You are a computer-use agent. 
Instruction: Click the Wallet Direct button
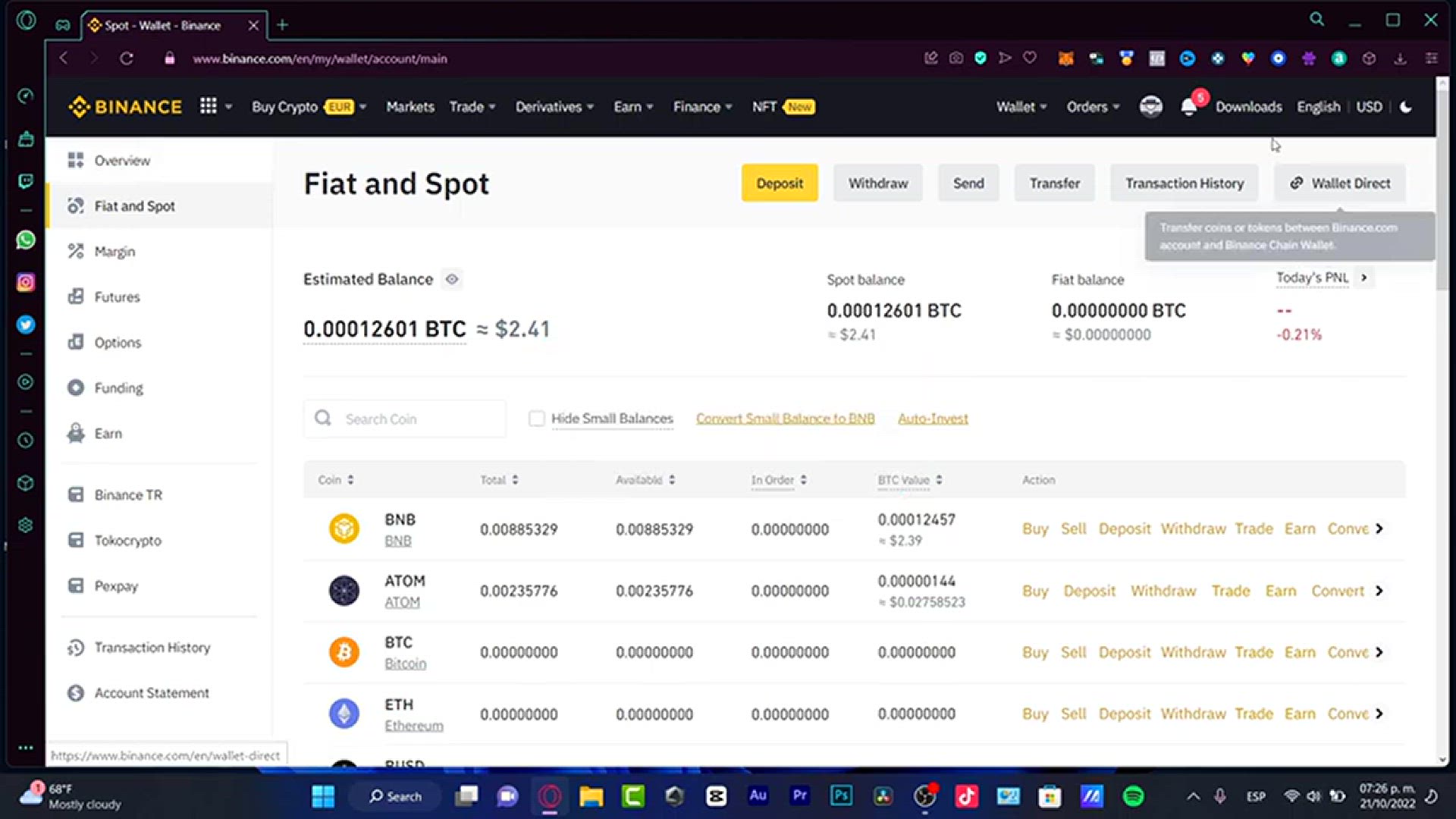(1340, 183)
